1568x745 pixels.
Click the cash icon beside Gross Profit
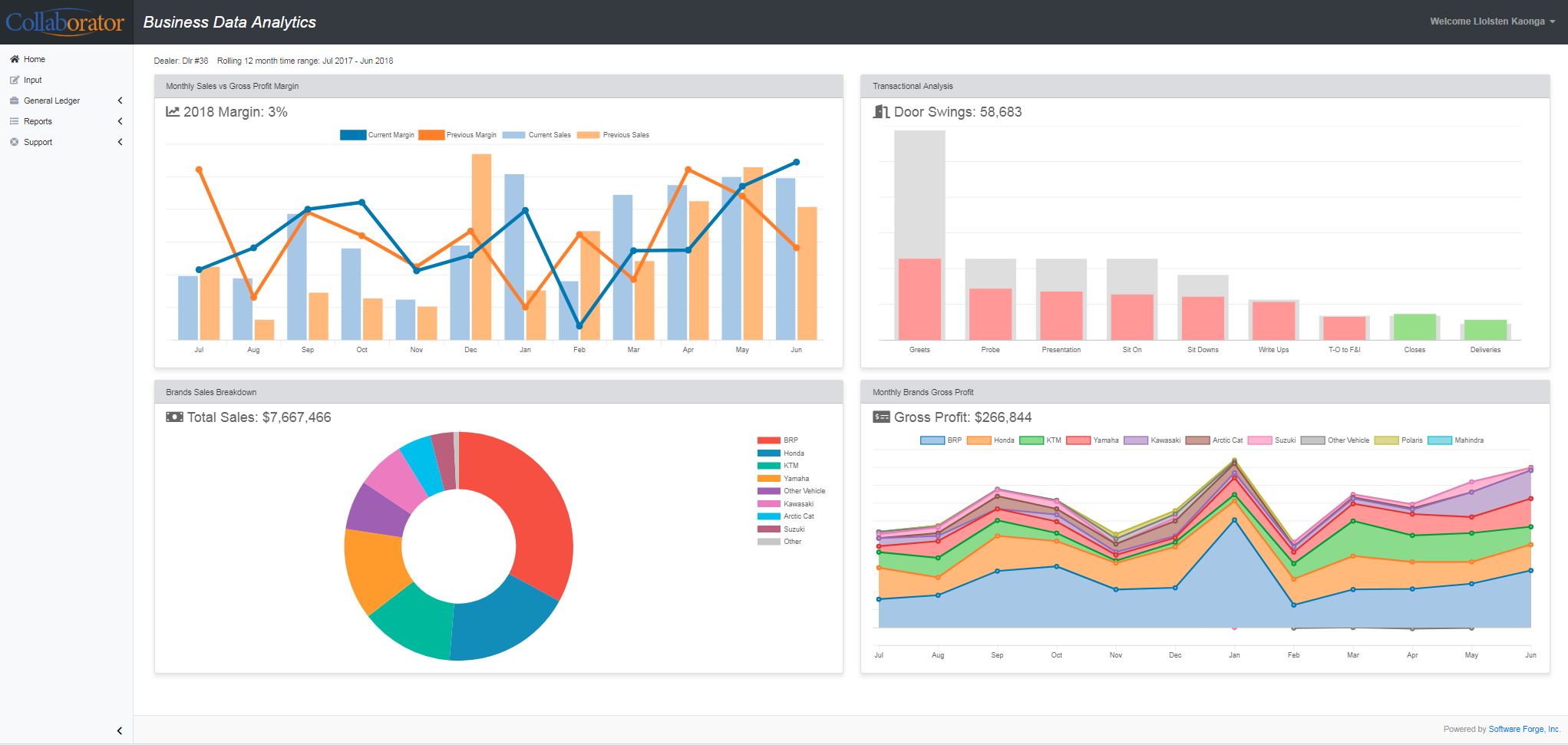click(881, 417)
